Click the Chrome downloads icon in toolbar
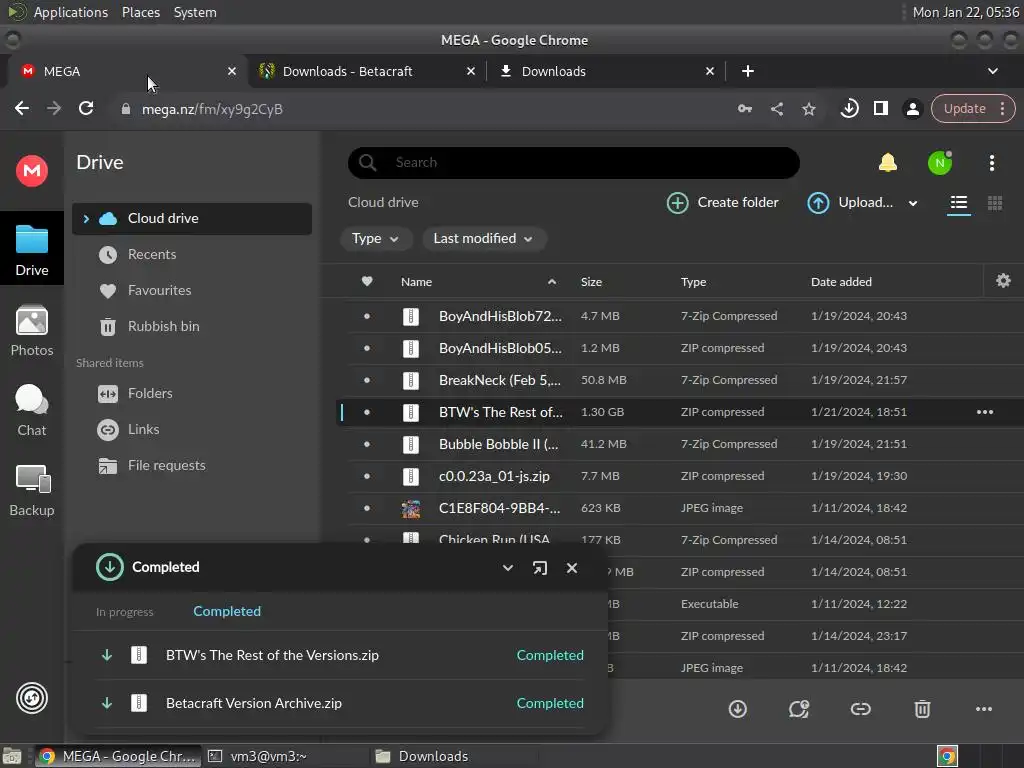Image resolution: width=1024 pixels, height=768 pixels. click(849, 108)
